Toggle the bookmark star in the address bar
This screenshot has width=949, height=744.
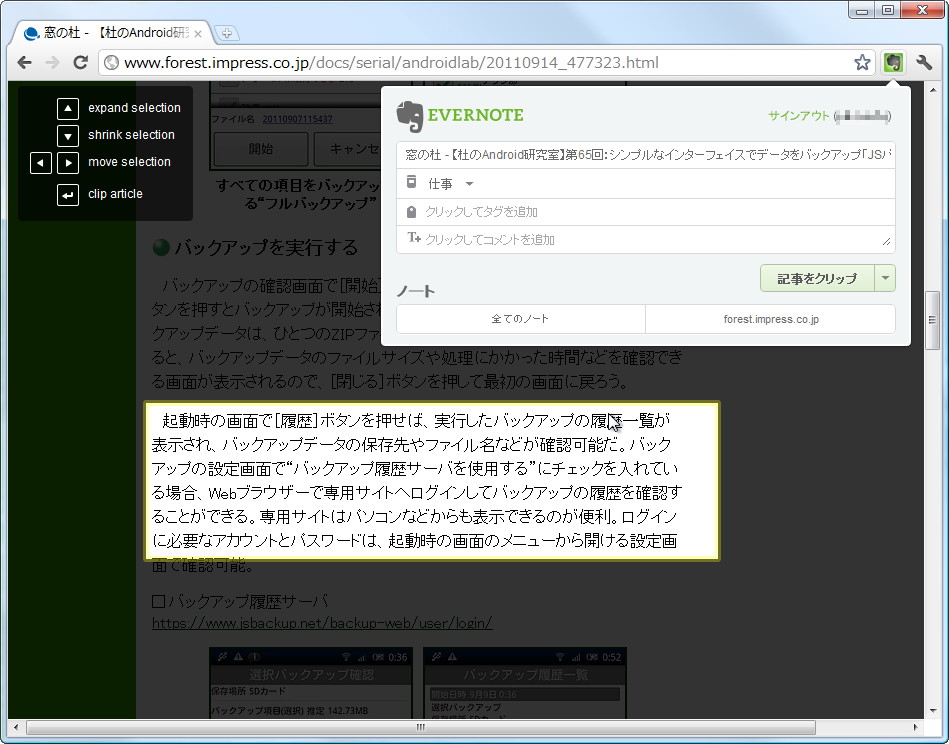pos(862,62)
